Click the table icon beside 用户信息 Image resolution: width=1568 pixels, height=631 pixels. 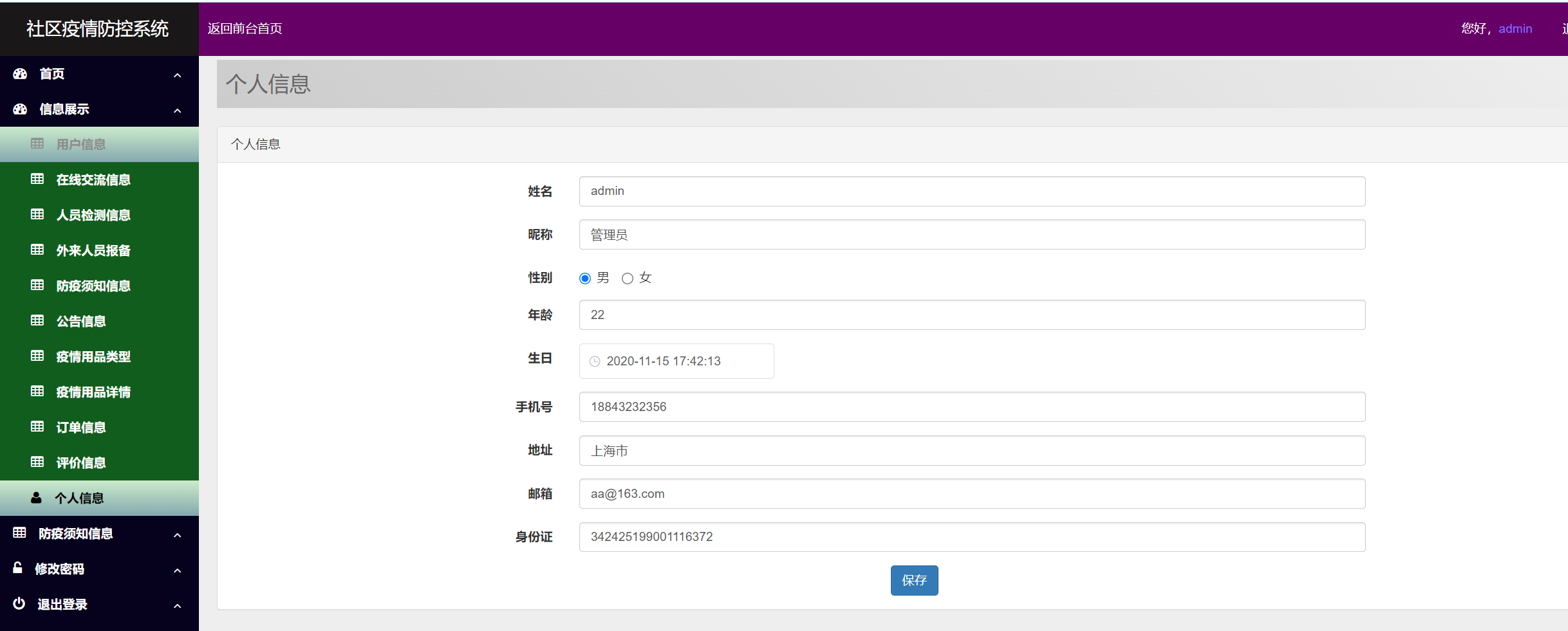click(x=37, y=144)
